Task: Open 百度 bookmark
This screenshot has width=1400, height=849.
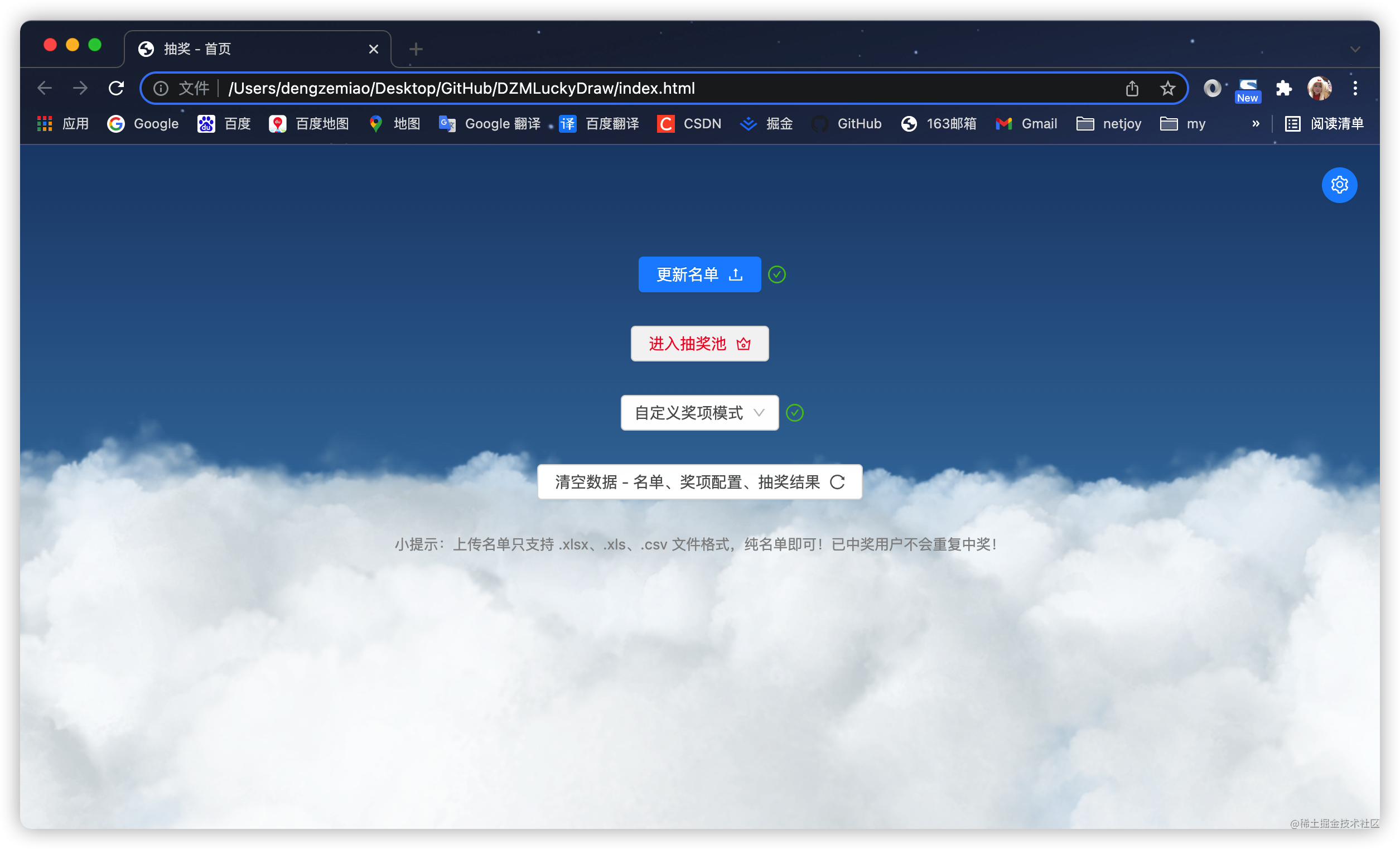Action: click(x=224, y=123)
